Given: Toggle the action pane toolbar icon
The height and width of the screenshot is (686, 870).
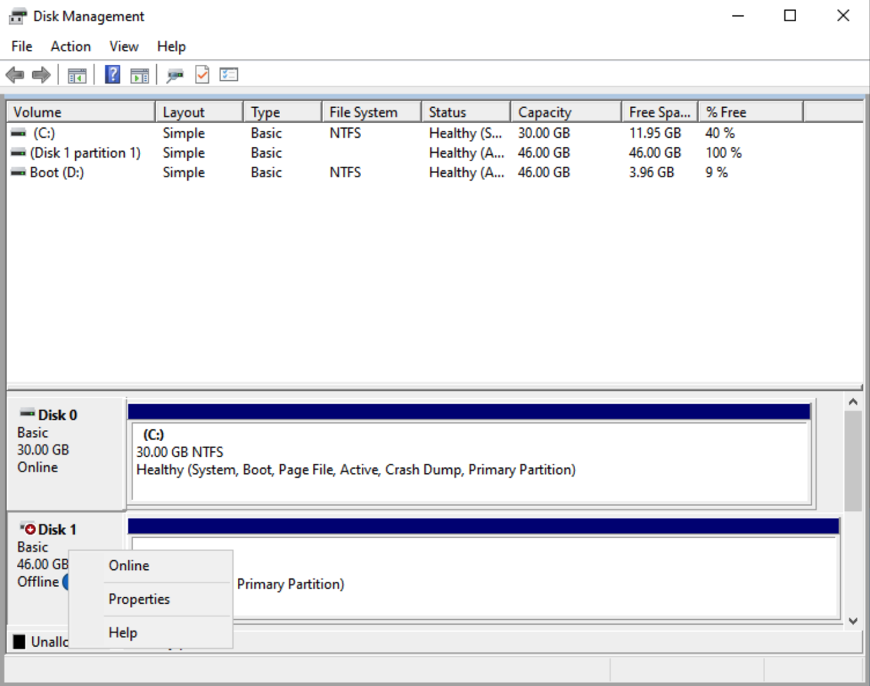Looking at the screenshot, I should [139, 75].
